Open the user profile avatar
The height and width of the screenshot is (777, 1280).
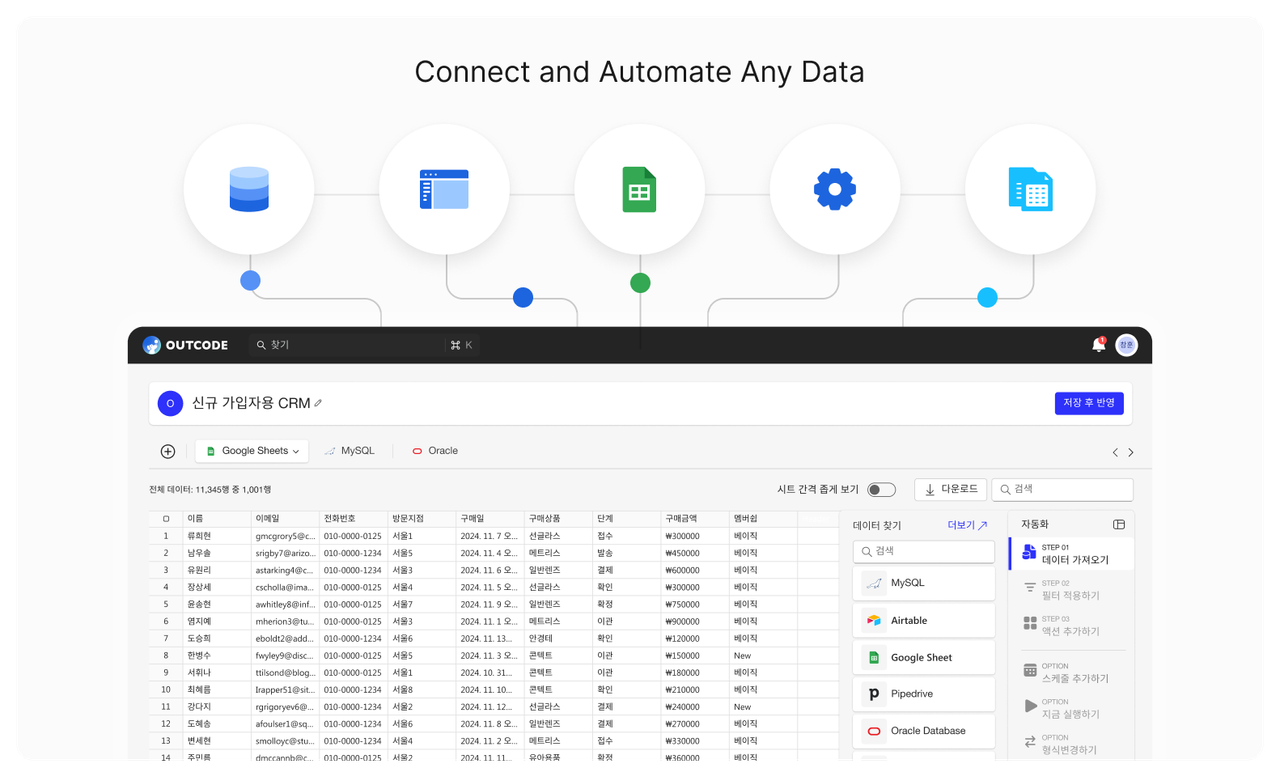click(x=1126, y=345)
